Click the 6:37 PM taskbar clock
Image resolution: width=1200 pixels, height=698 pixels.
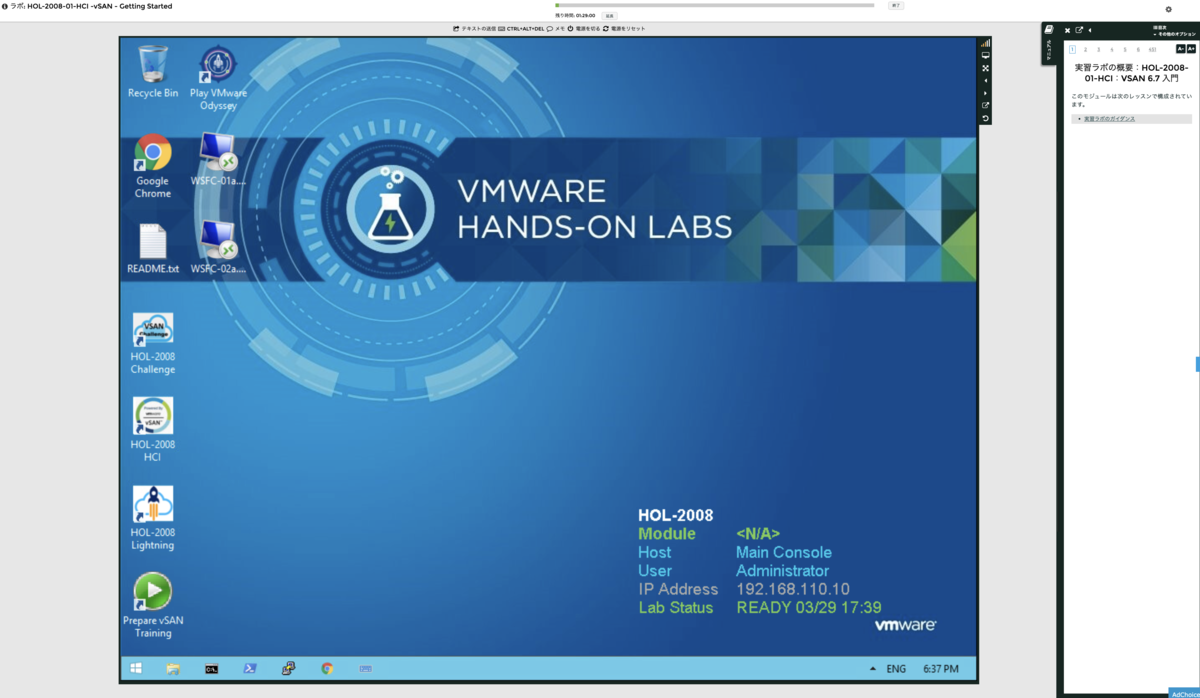pyautogui.click(x=941, y=669)
